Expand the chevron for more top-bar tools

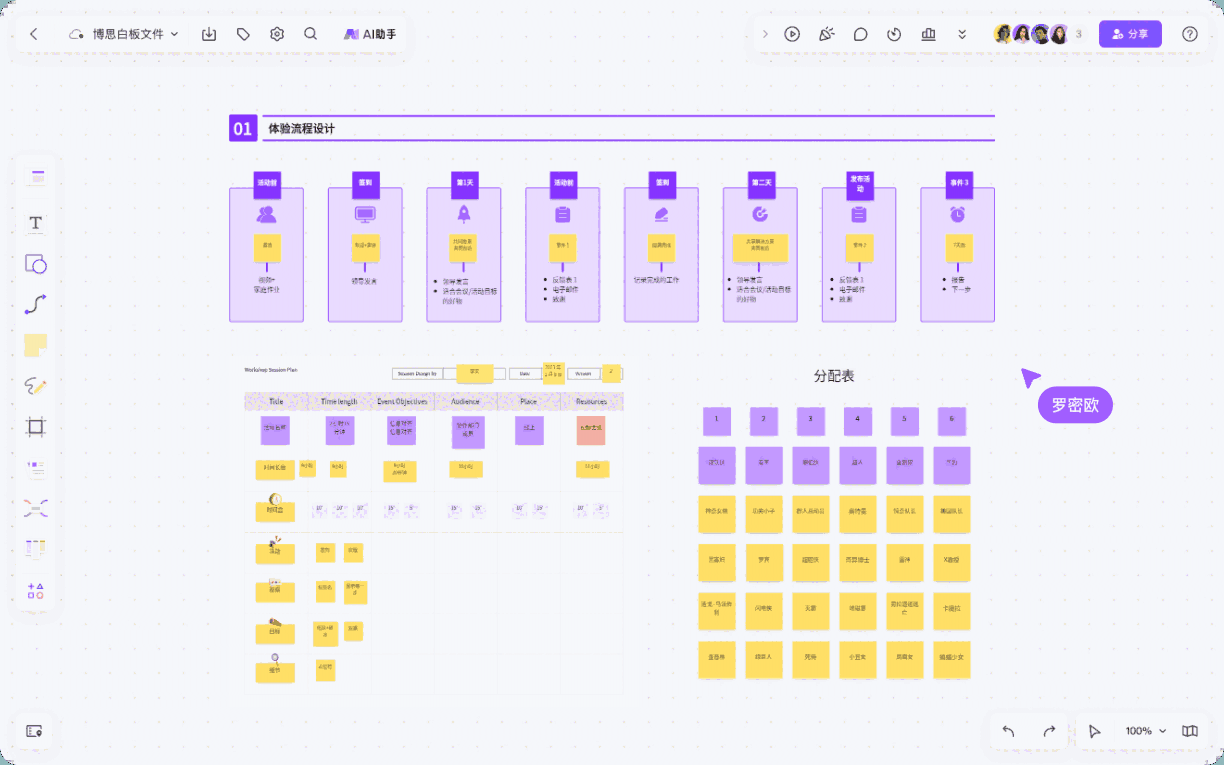(x=962, y=33)
